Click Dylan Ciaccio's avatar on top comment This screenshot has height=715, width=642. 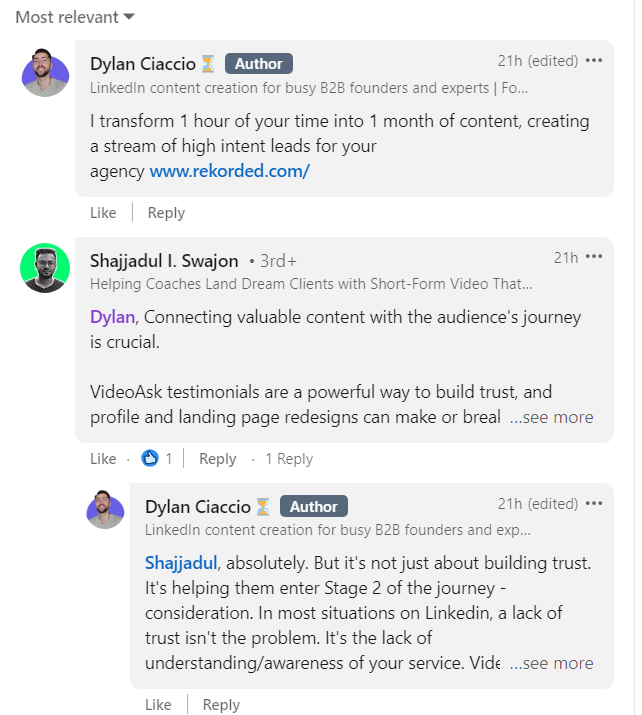pyautogui.click(x=45, y=73)
